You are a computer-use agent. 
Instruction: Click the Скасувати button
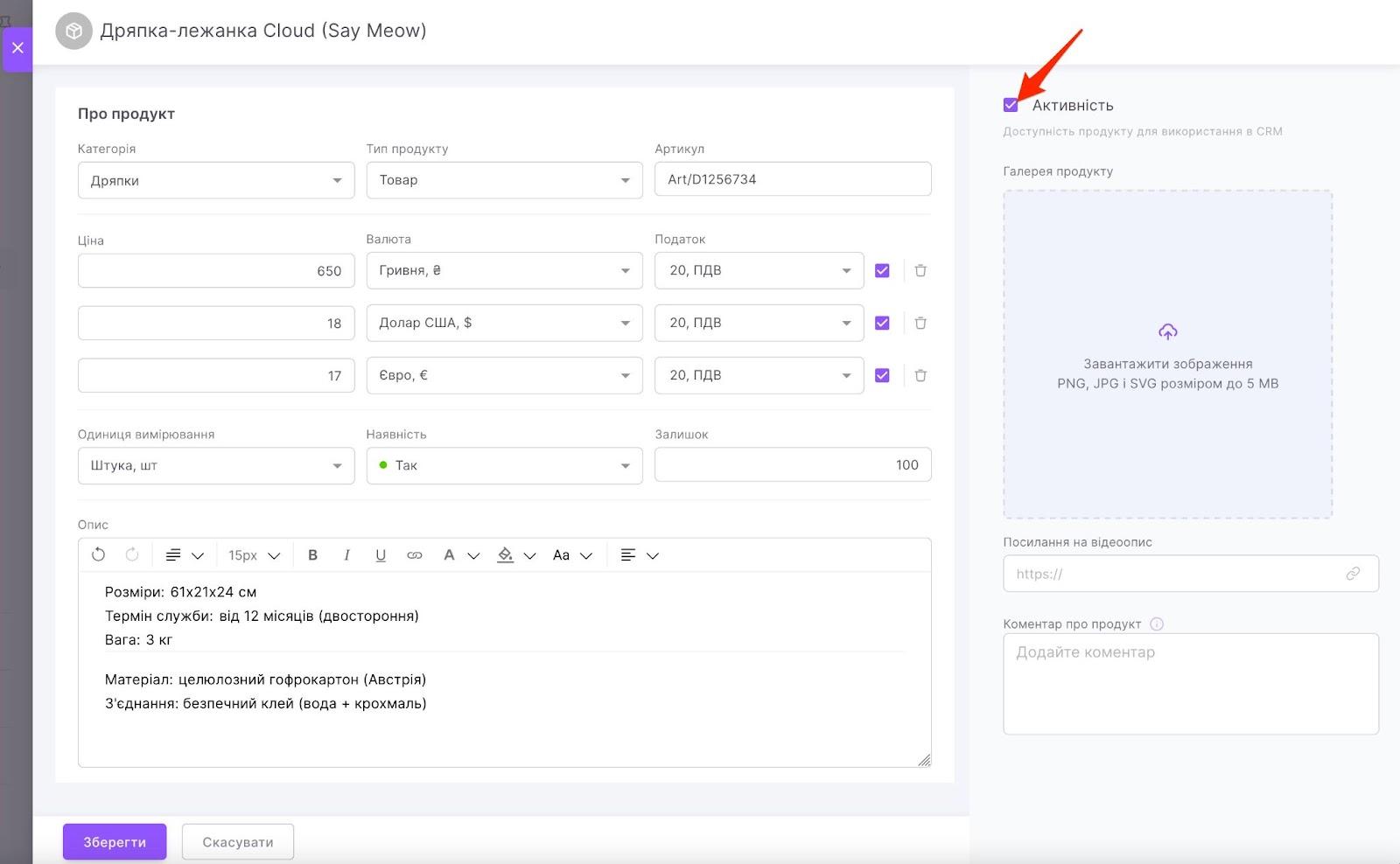(238, 842)
